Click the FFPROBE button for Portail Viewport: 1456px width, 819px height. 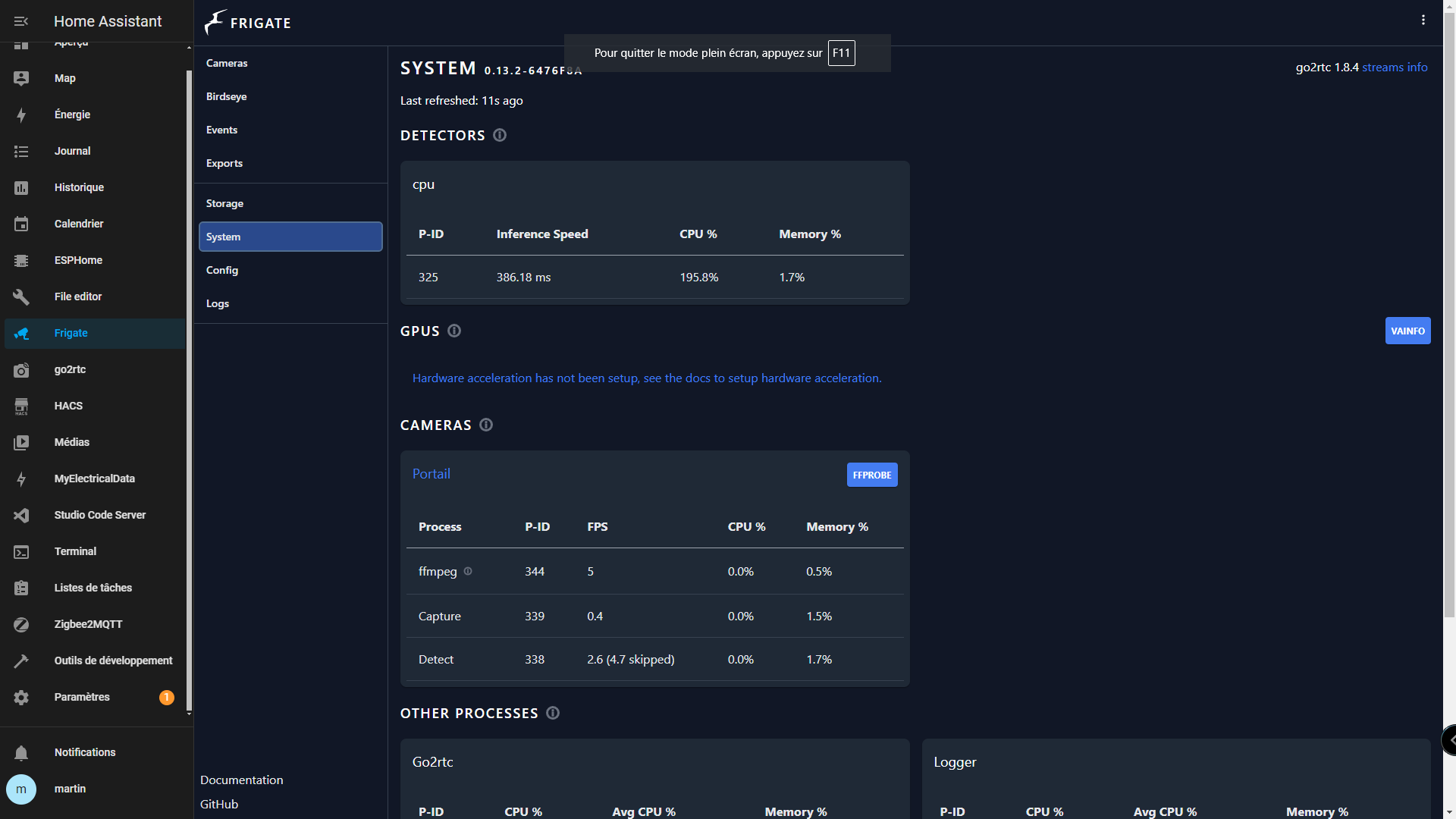click(x=871, y=475)
